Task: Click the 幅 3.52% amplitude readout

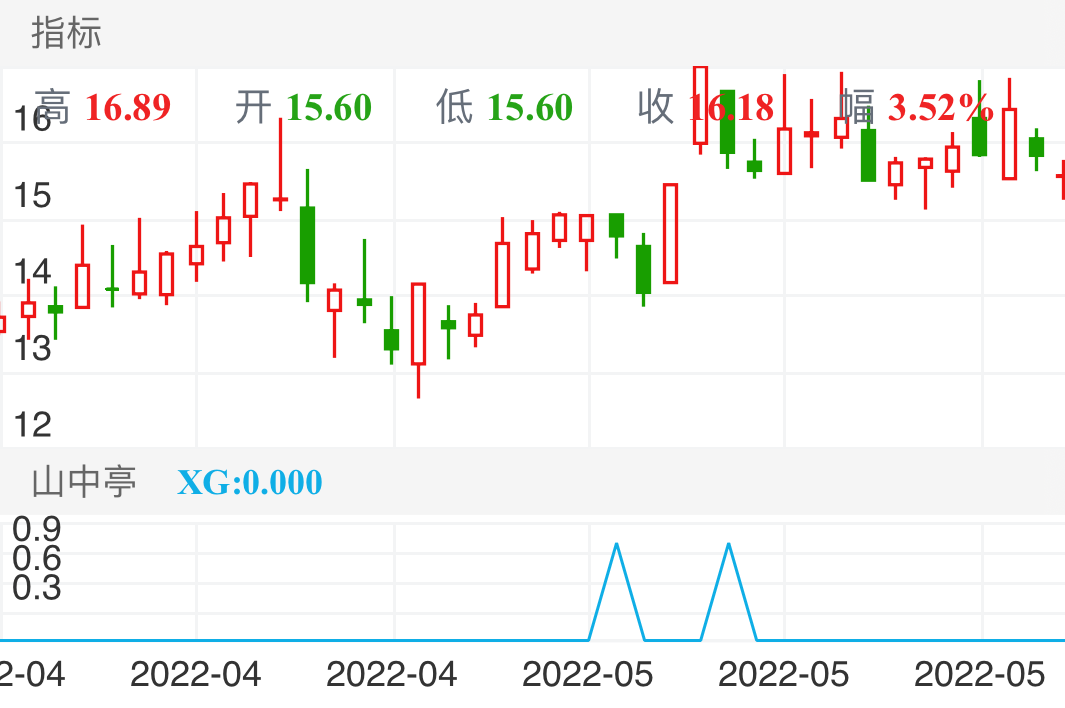Action: point(915,108)
